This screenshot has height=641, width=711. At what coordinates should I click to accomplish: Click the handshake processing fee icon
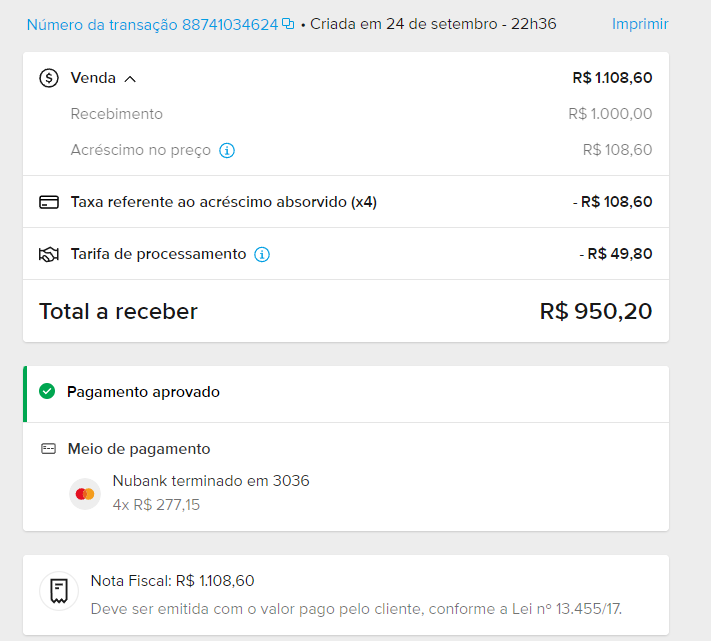tap(49, 254)
